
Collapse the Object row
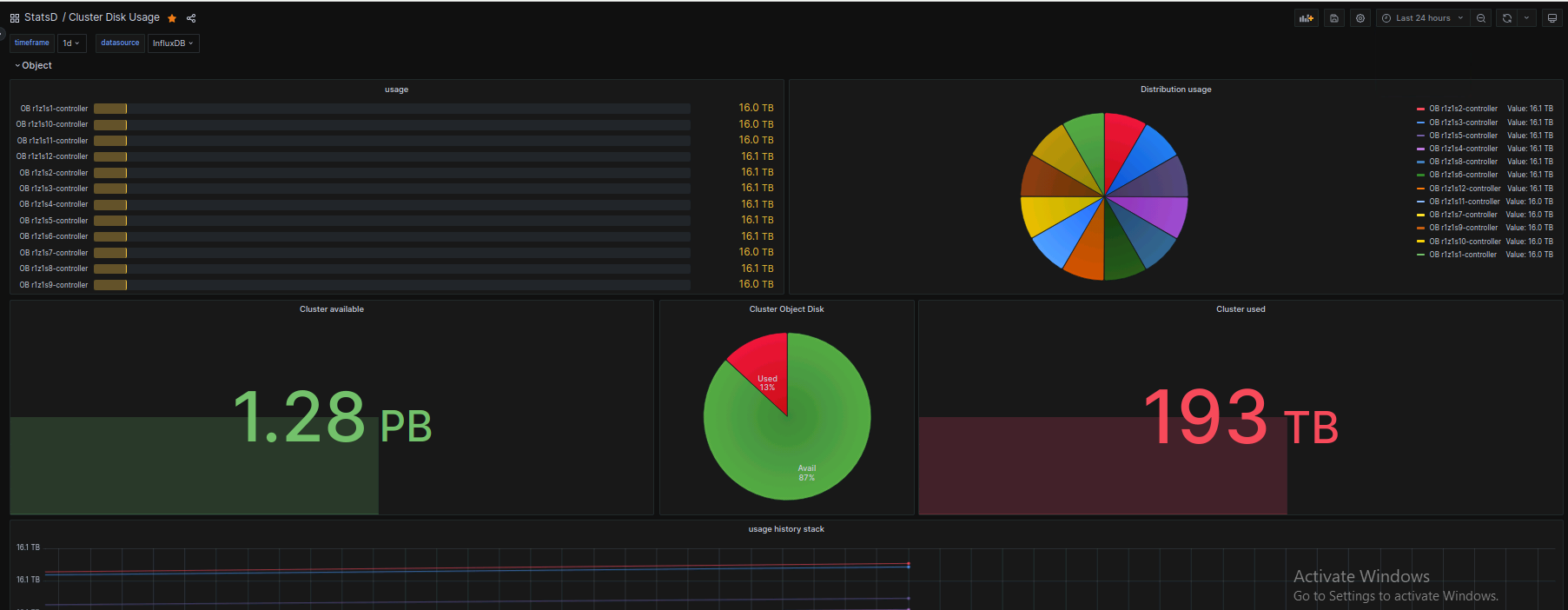(33, 66)
